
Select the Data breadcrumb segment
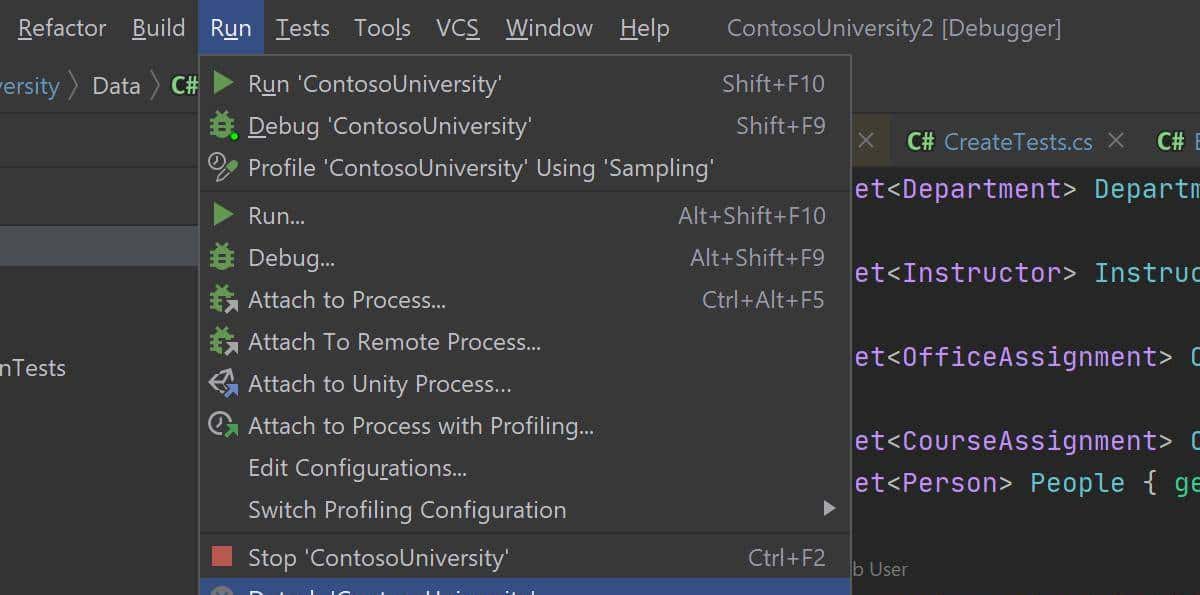pyautogui.click(x=116, y=86)
